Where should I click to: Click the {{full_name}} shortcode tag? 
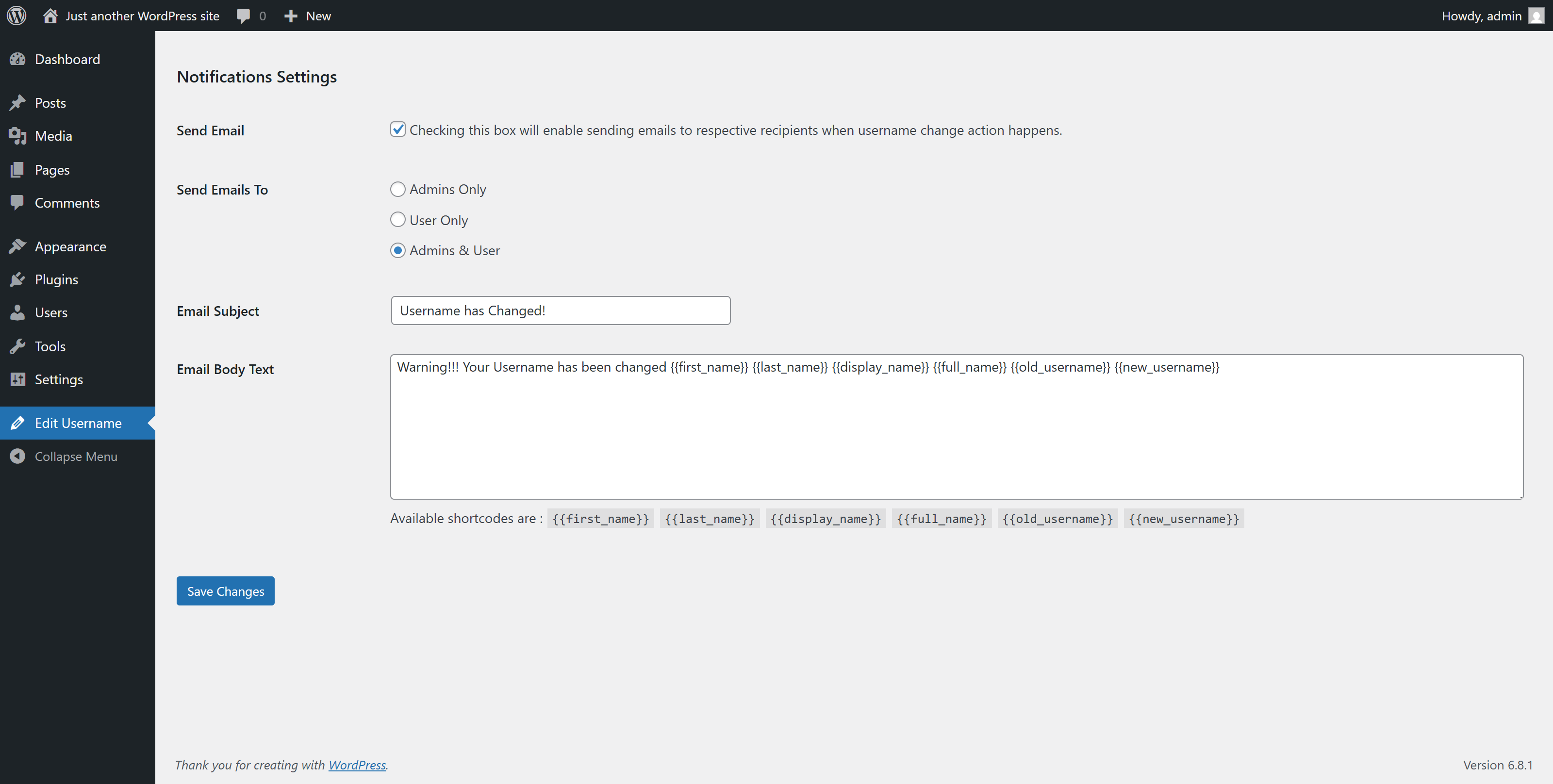[x=942, y=519]
